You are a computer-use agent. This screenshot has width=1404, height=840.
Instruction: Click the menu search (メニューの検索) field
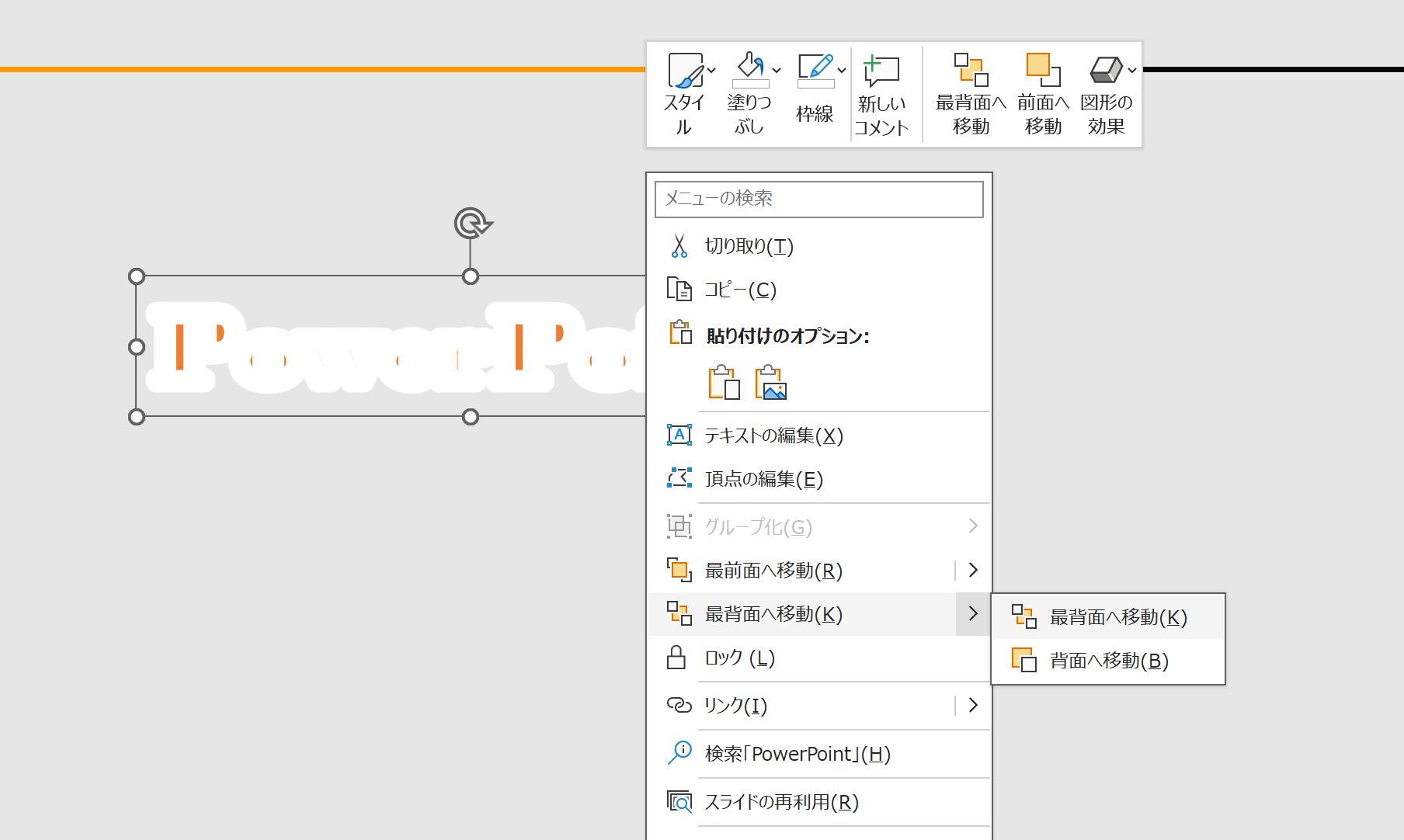click(818, 199)
